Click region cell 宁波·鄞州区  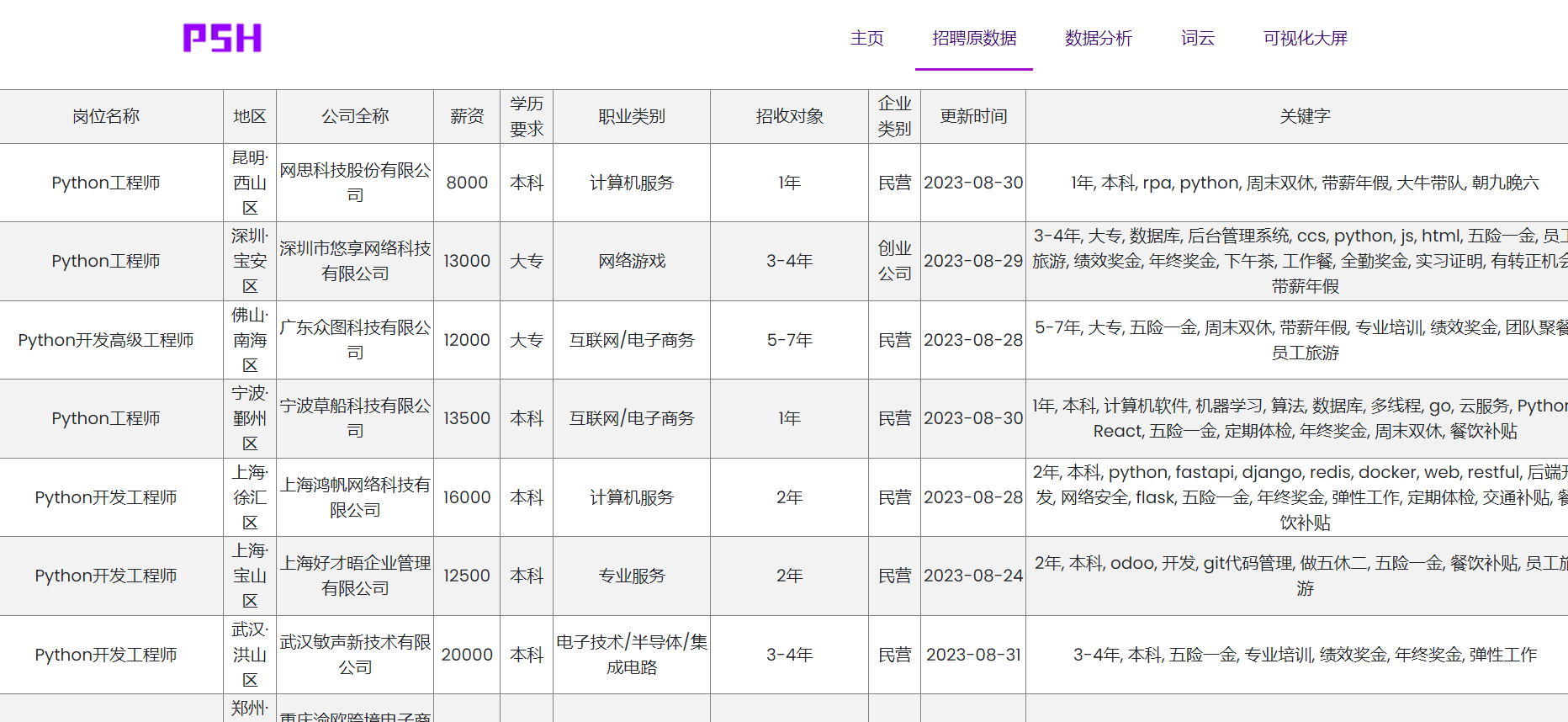[x=250, y=418]
